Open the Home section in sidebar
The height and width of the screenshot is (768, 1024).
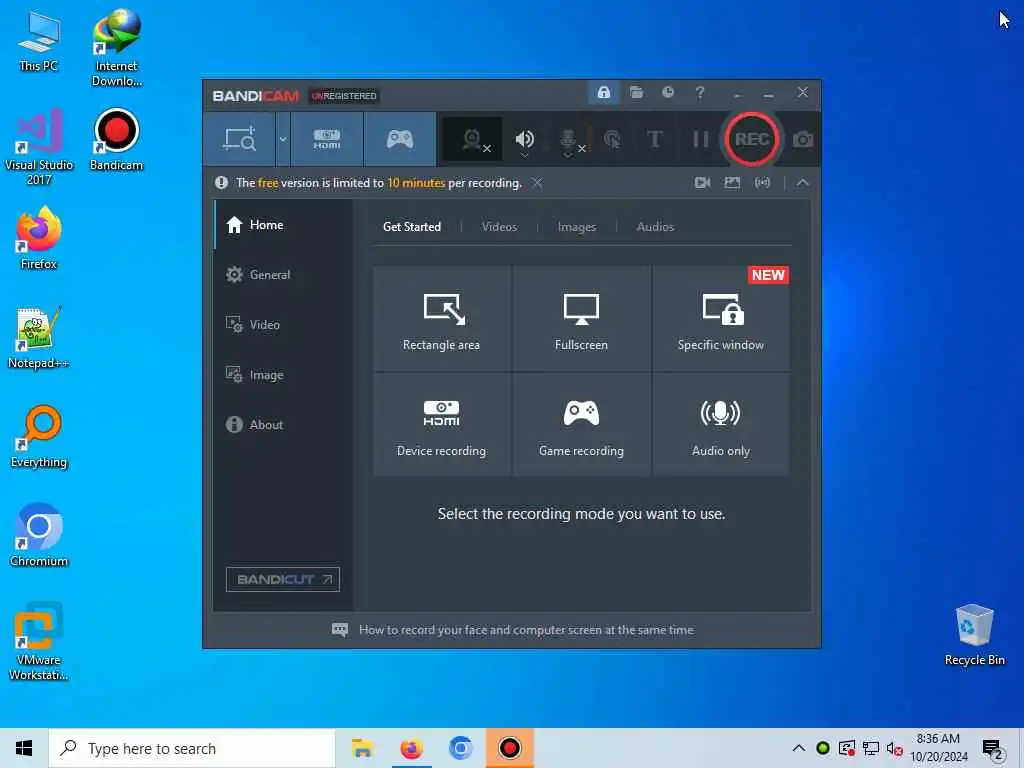pos(283,225)
